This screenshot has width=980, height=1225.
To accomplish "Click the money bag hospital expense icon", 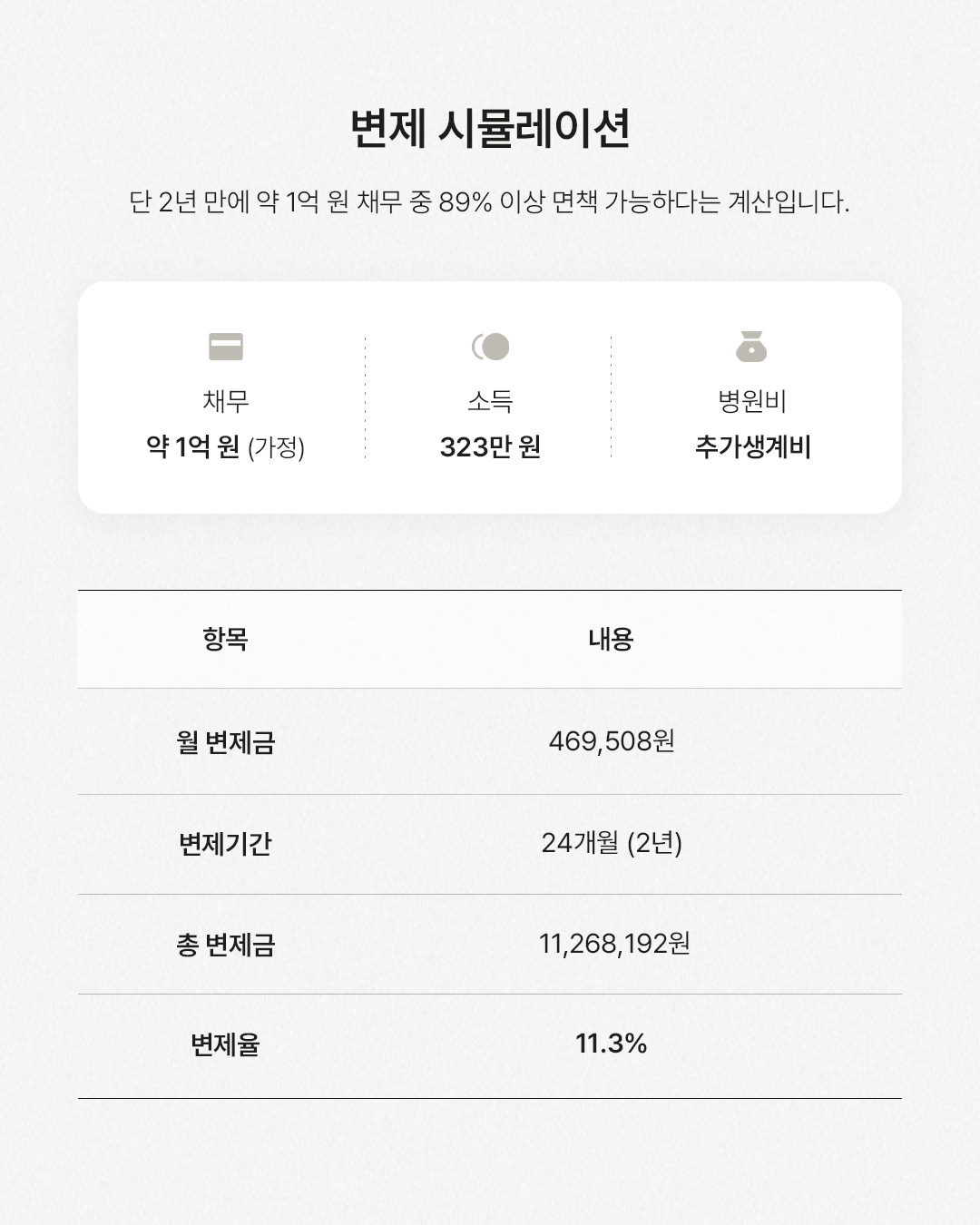I will coord(751,347).
